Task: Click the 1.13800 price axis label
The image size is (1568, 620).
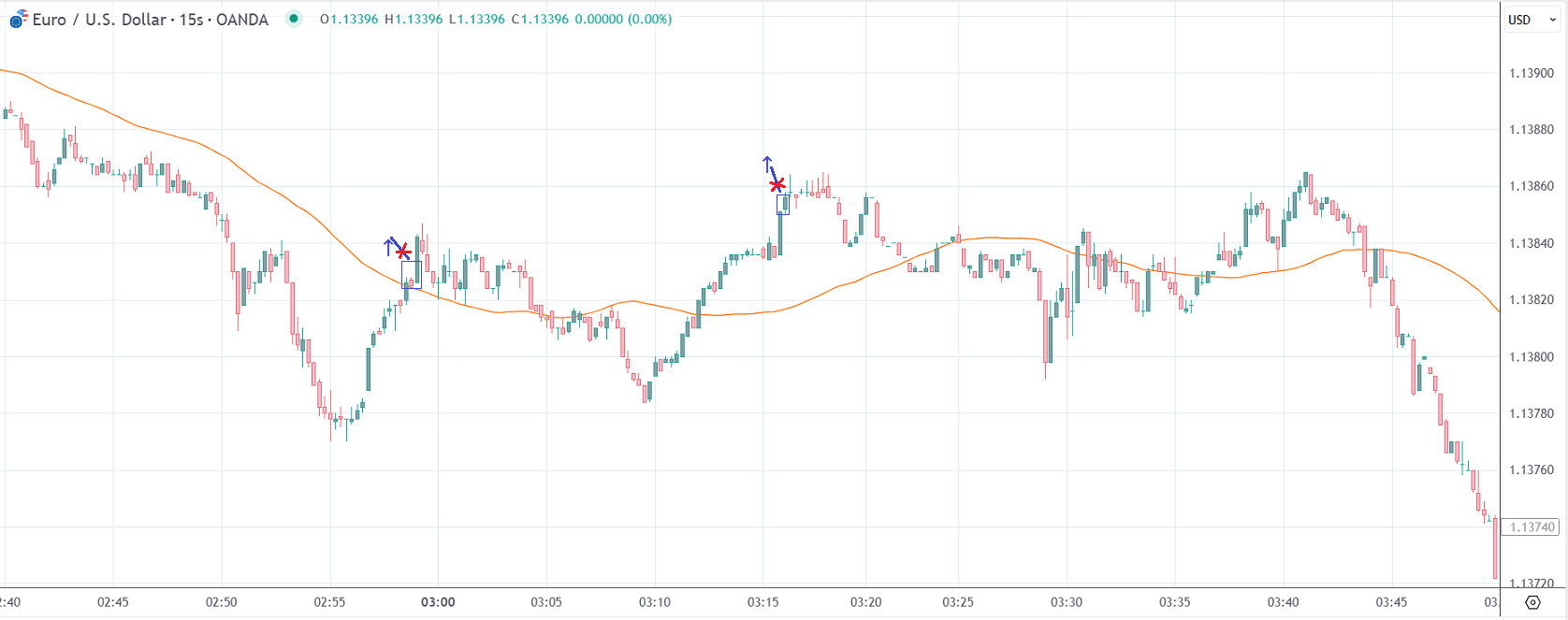Action: click(x=1532, y=357)
